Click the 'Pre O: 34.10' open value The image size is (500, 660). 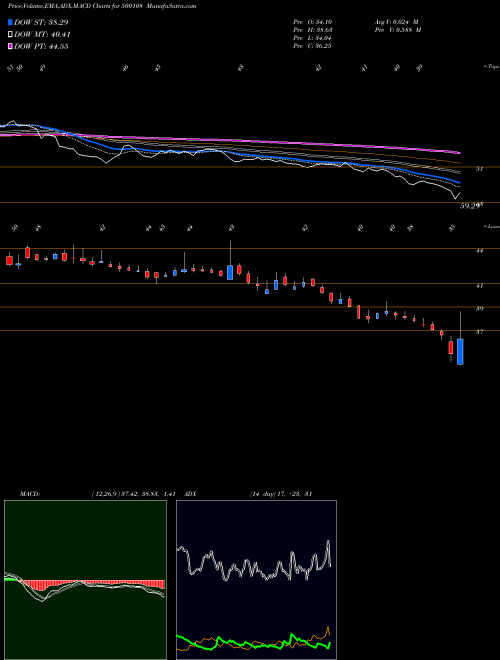click(312, 22)
